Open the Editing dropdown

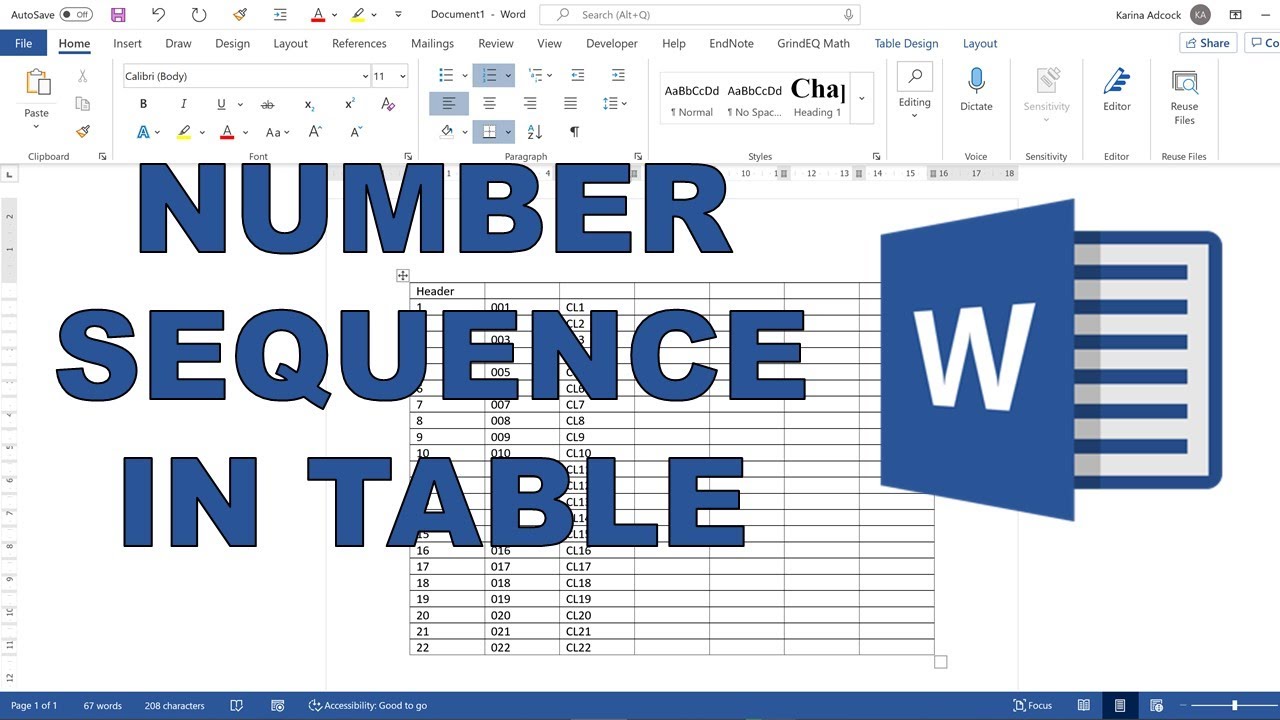(915, 93)
